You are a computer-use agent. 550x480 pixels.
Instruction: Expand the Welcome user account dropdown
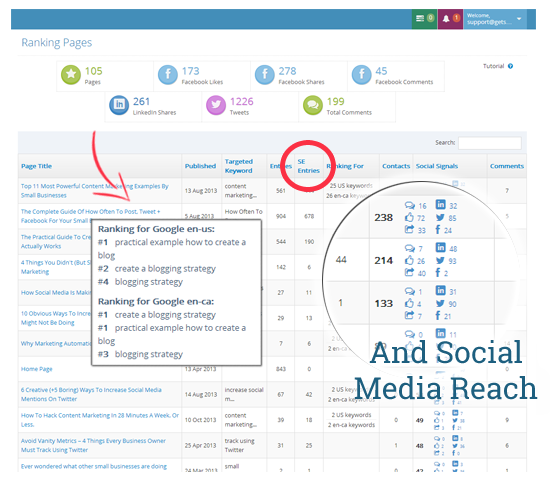(x=495, y=19)
